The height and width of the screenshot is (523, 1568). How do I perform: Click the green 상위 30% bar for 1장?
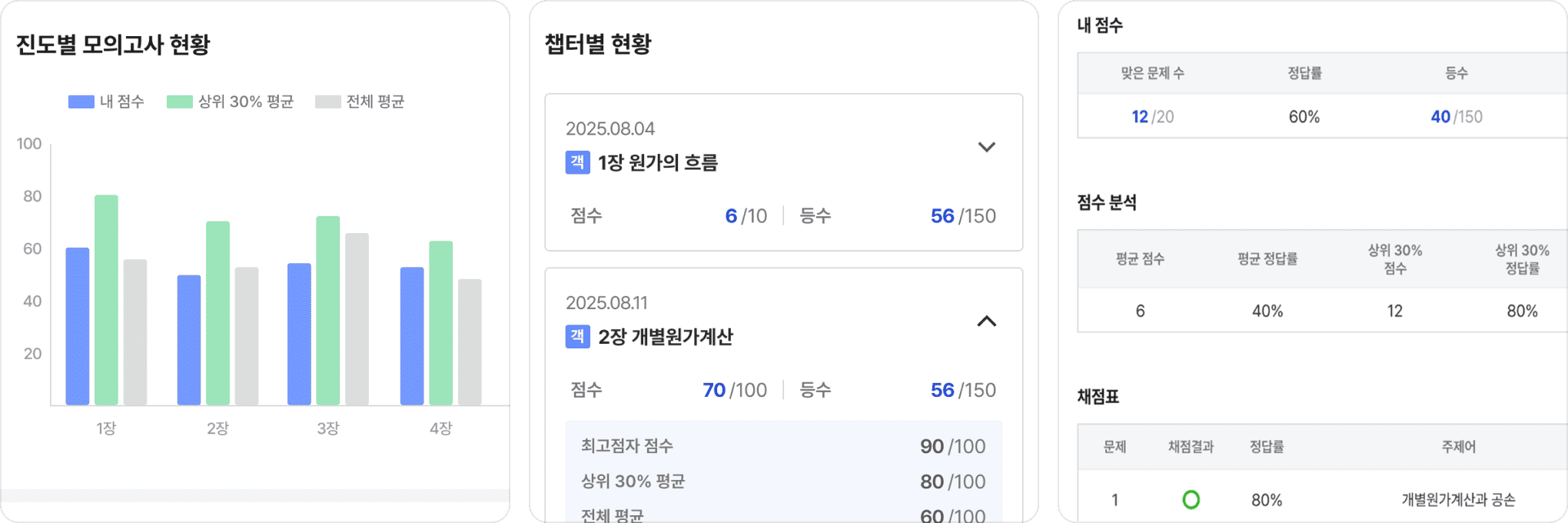pyautogui.click(x=106, y=300)
